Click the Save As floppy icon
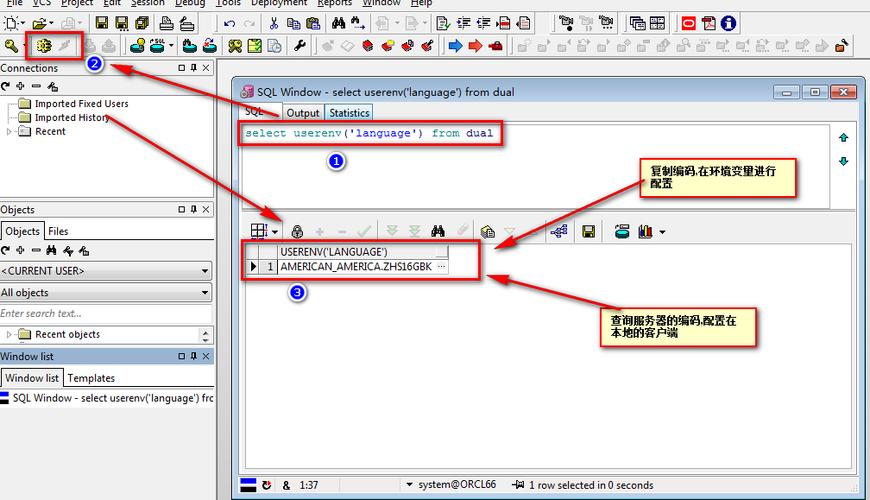 click(122, 23)
